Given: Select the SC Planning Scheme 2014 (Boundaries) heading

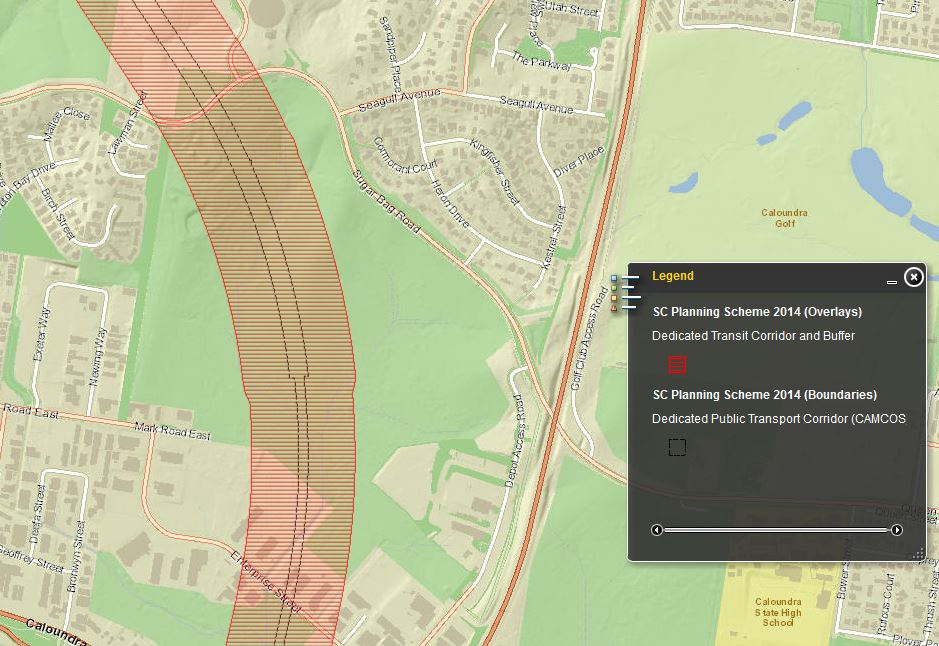Looking at the screenshot, I should 764,395.
